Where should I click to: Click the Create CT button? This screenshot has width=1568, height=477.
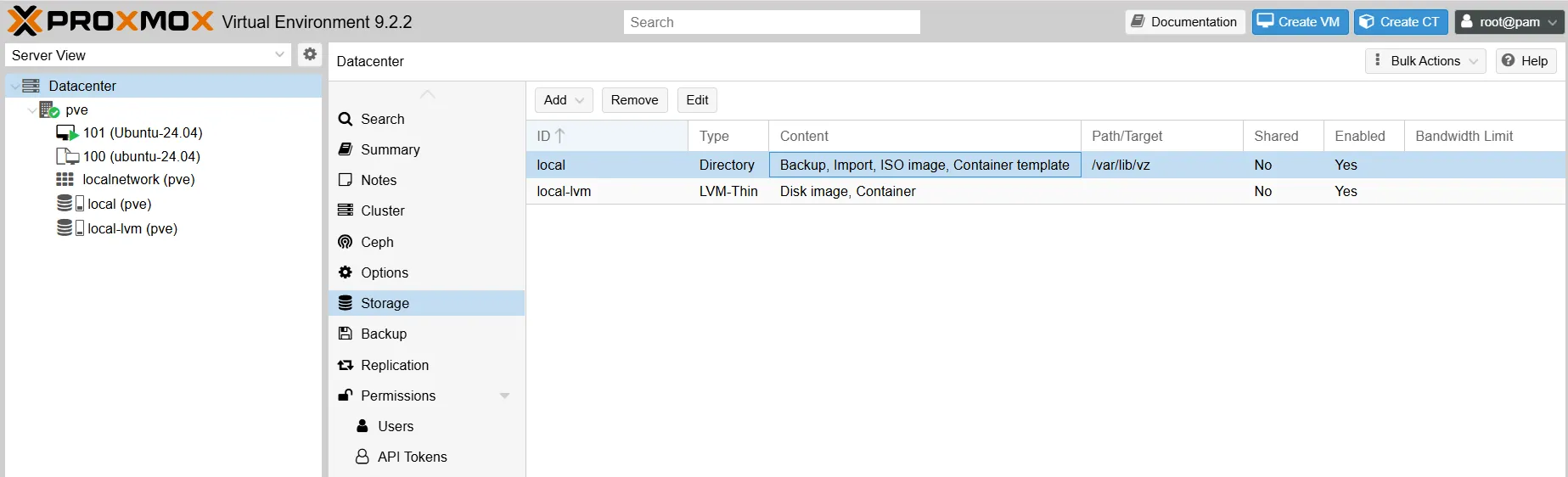(x=1401, y=22)
